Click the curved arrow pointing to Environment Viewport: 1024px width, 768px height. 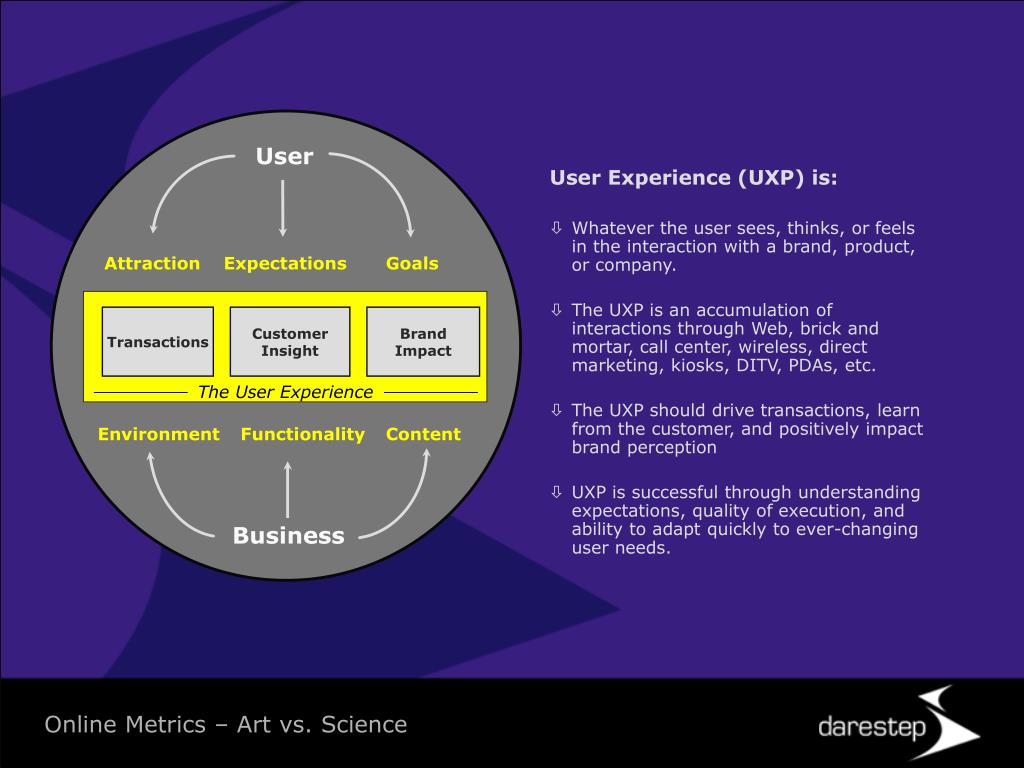tap(180, 495)
